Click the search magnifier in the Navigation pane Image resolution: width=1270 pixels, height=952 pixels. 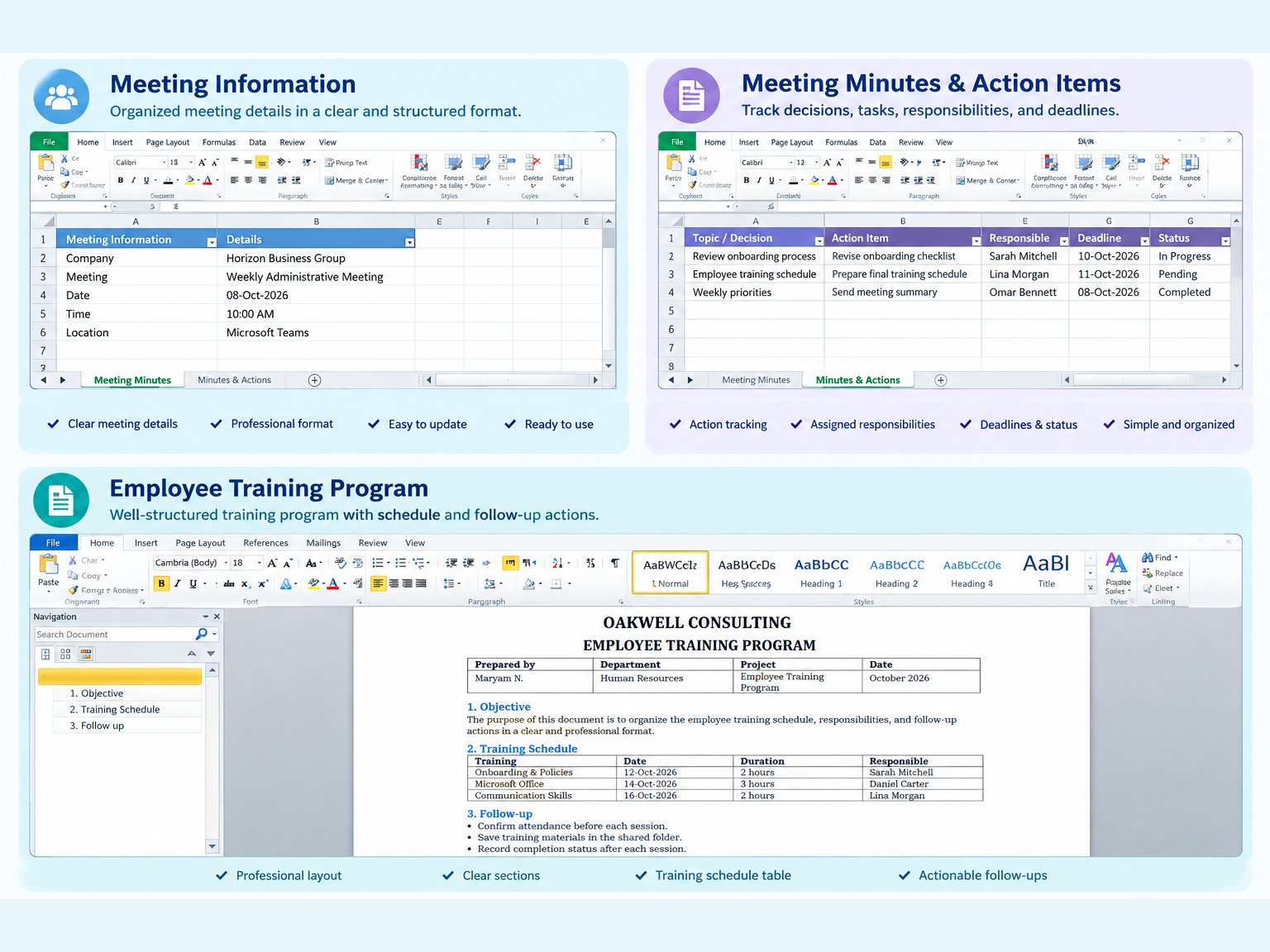point(201,634)
